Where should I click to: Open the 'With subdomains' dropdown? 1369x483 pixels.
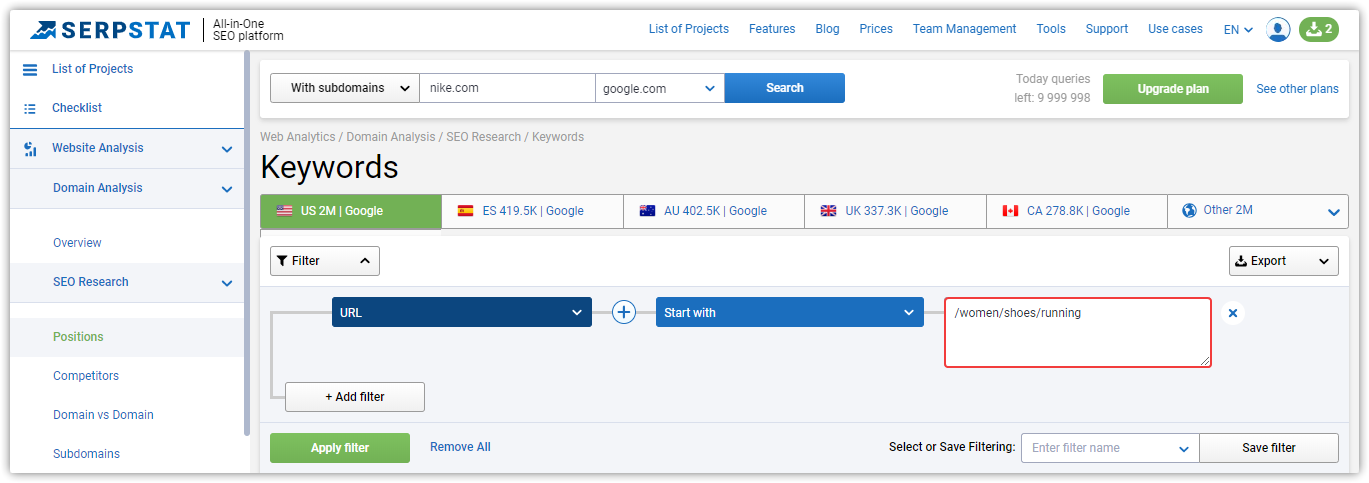pos(345,88)
